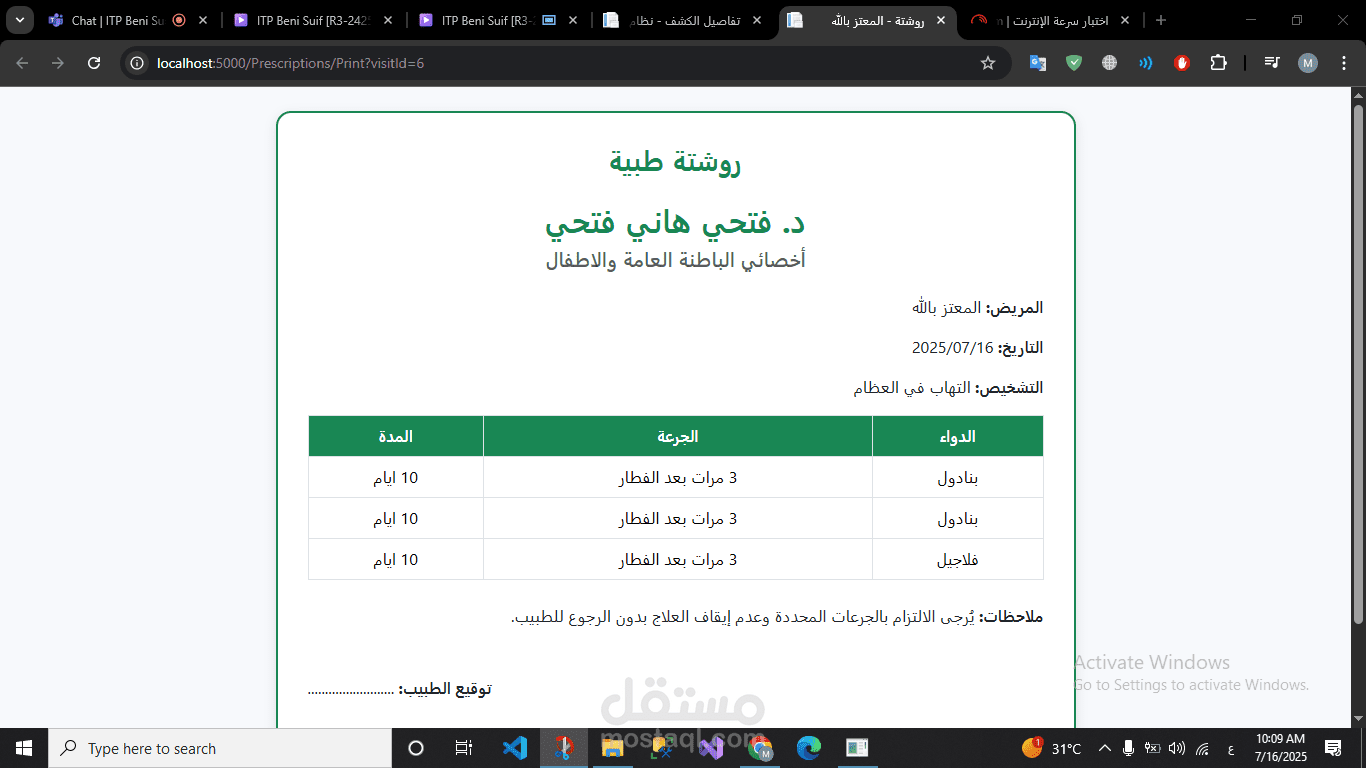The height and width of the screenshot is (768, 1366).
Task: Switch to the ITP Beni Suif [R3-242 tab
Action: (313, 20)
